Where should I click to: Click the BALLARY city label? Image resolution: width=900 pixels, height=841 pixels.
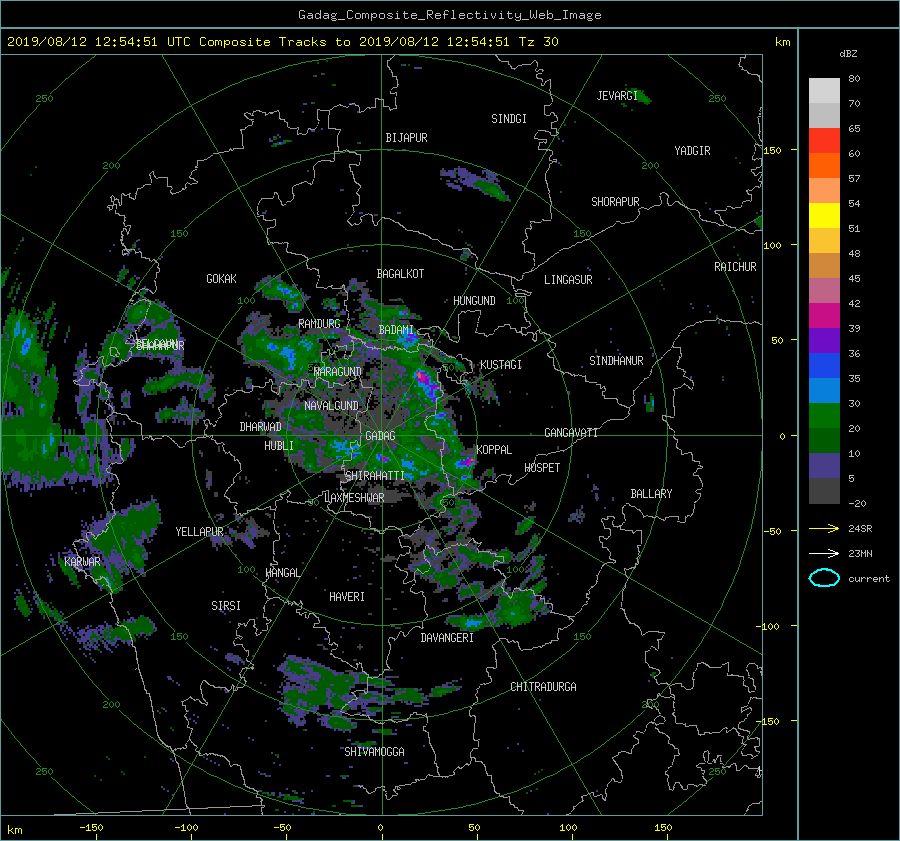(x=651, y=494)
